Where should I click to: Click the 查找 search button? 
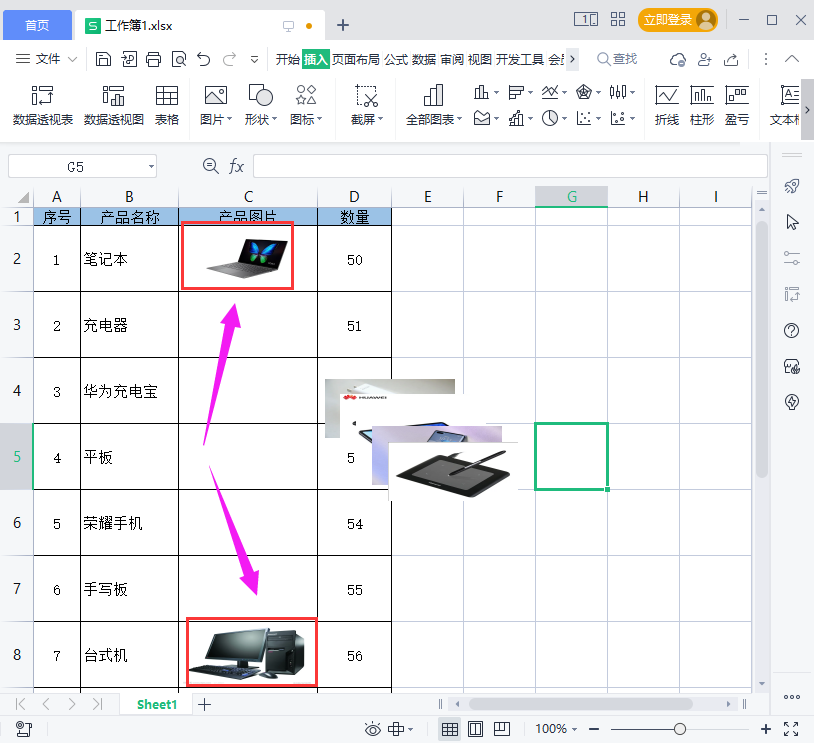tap(617, 59)
